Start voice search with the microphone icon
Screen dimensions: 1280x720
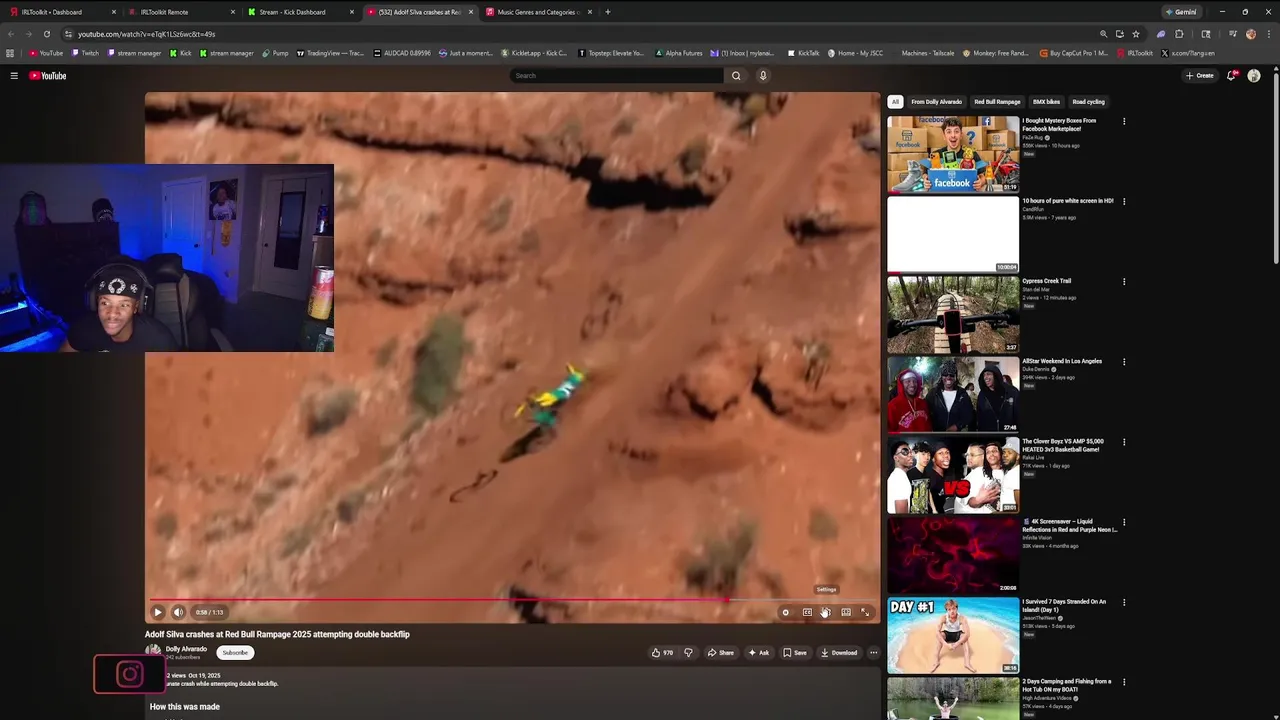[x=763, y=76]
